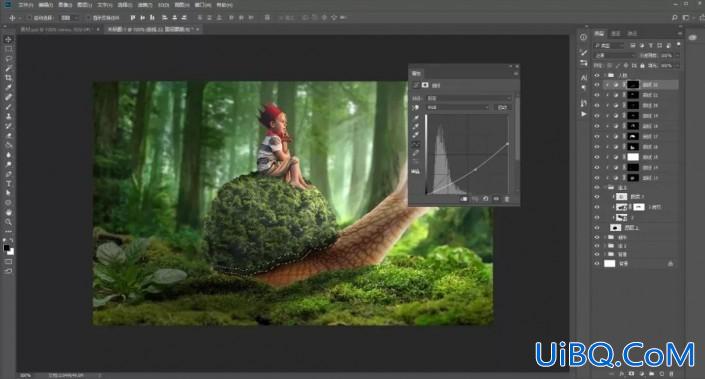Image resolution: width=705 pixels, height=379 pixels.
Task: Click the white point eyedropper in Curves properties
Action: click(x=416, y=135)
